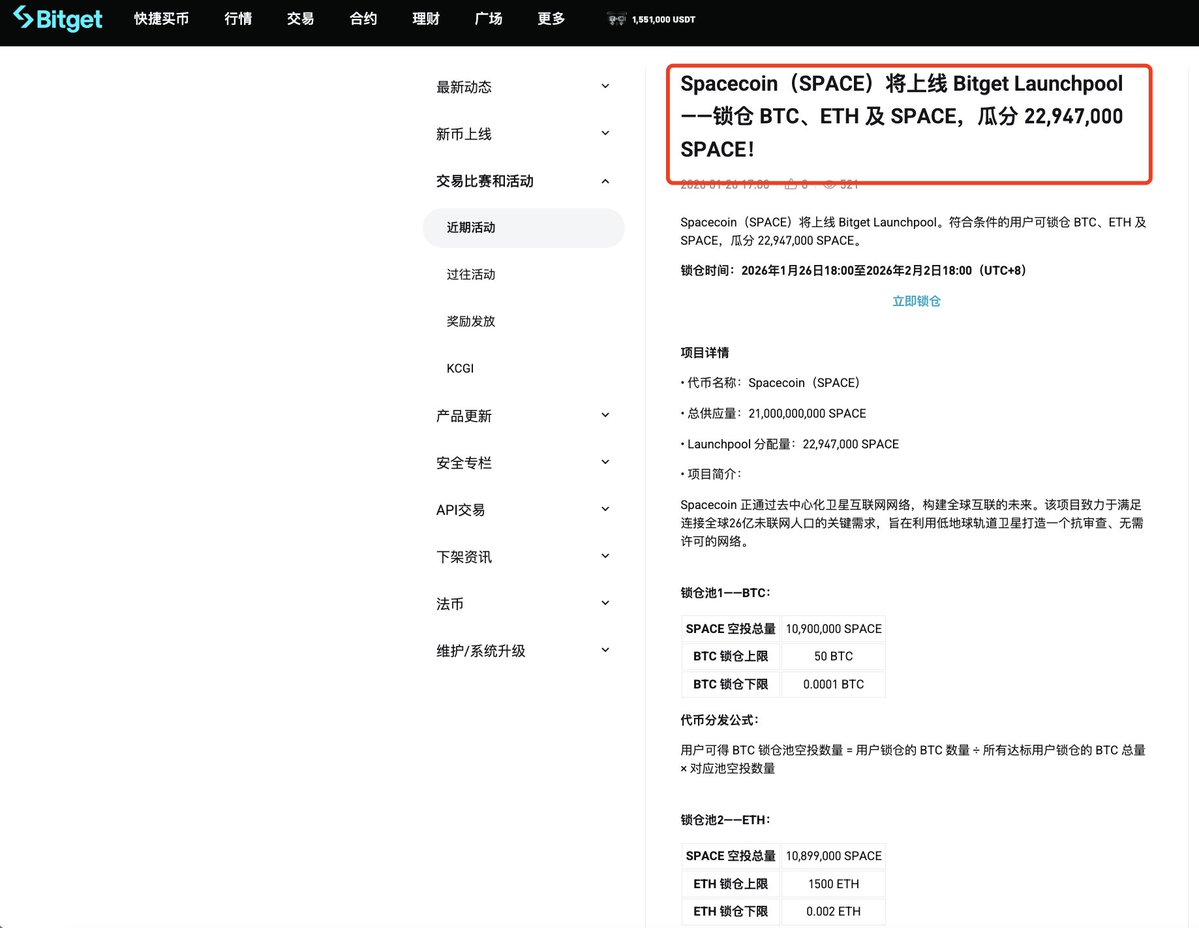This screenshot has height=928, width=1199.
Task: Click the 最新动态 category label
Action: click(x=463, y=87)
